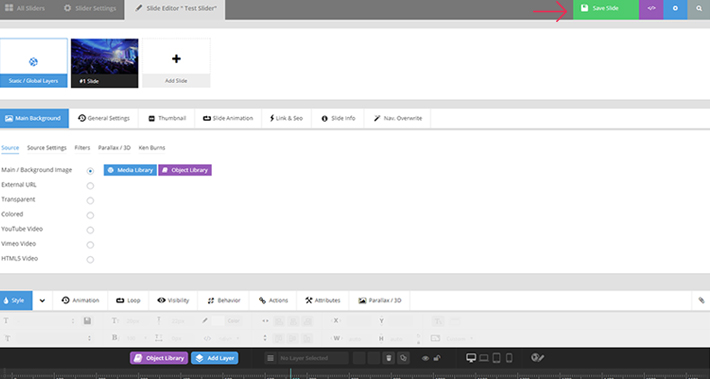The height and width of the screenshot is (379, 710).
Task: Select the layer Style tab
Action: pyautogui.click(x=16, y=300)
